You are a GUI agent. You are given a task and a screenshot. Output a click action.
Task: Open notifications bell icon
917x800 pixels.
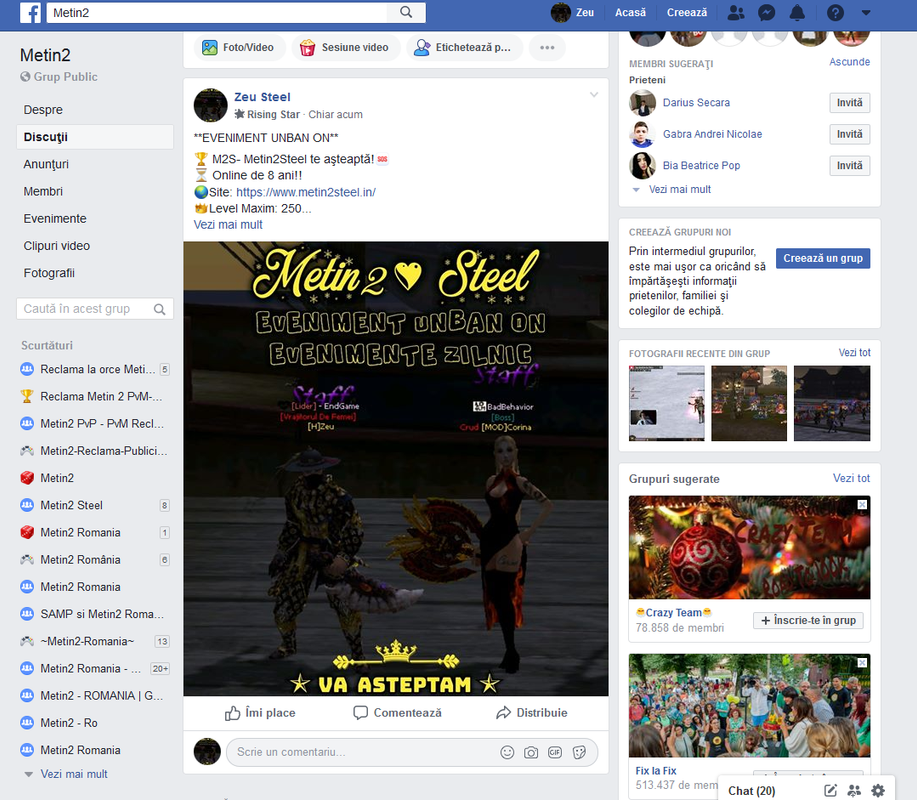click(x=797, y=12)
